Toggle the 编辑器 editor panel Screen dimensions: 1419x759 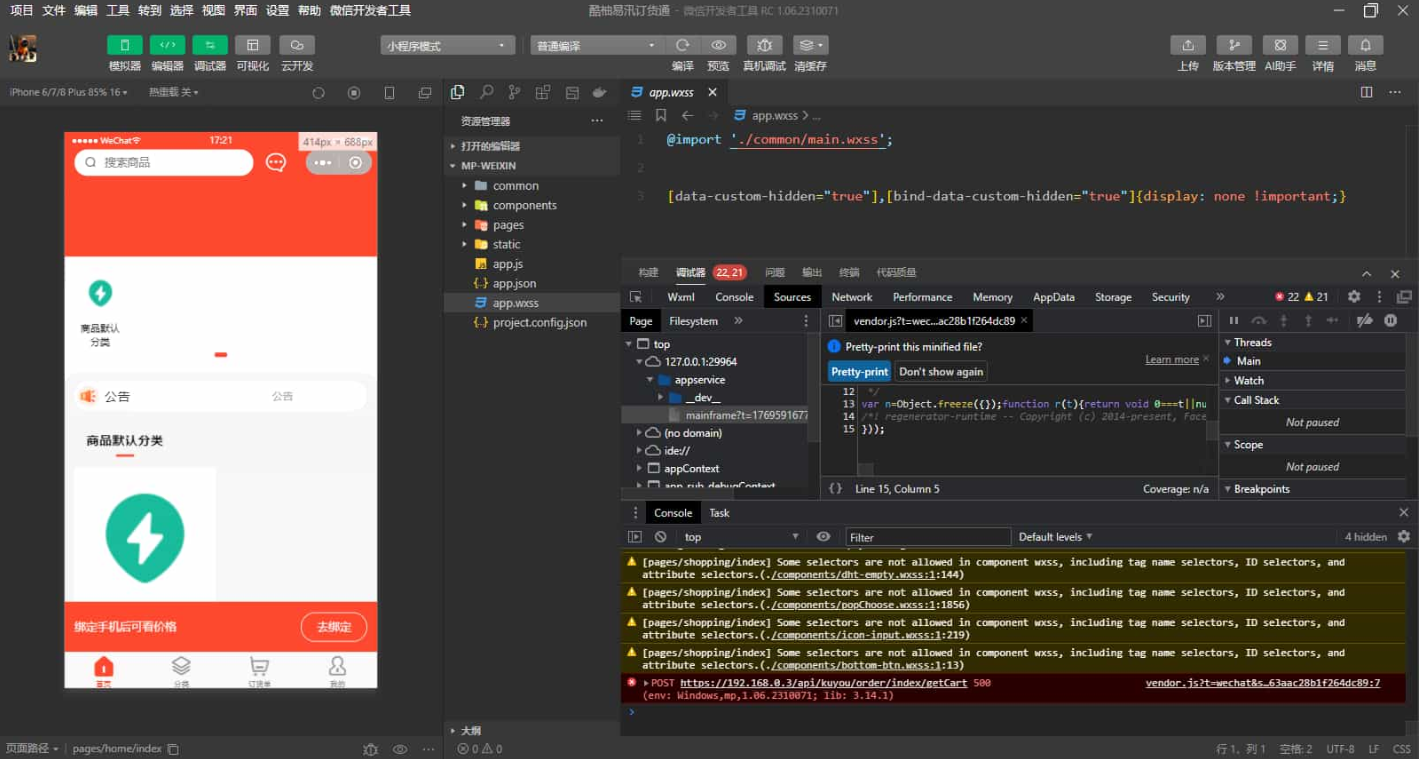coord(167,46)
